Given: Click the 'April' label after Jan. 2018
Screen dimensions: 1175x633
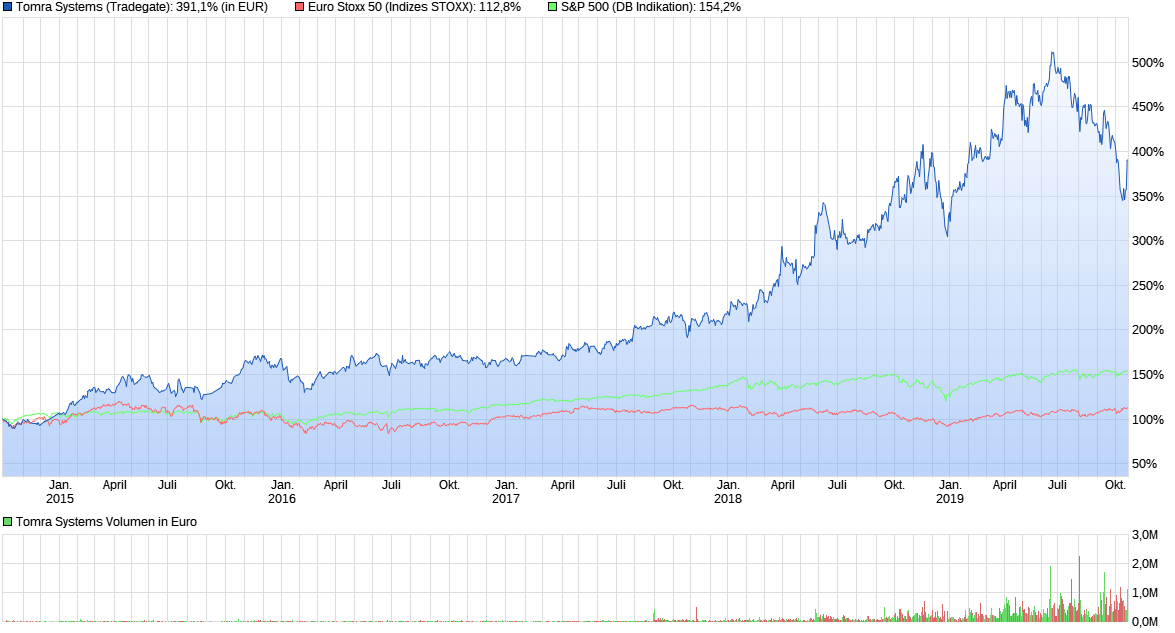Looking at the screenshot, I should [x=782, y=485].
